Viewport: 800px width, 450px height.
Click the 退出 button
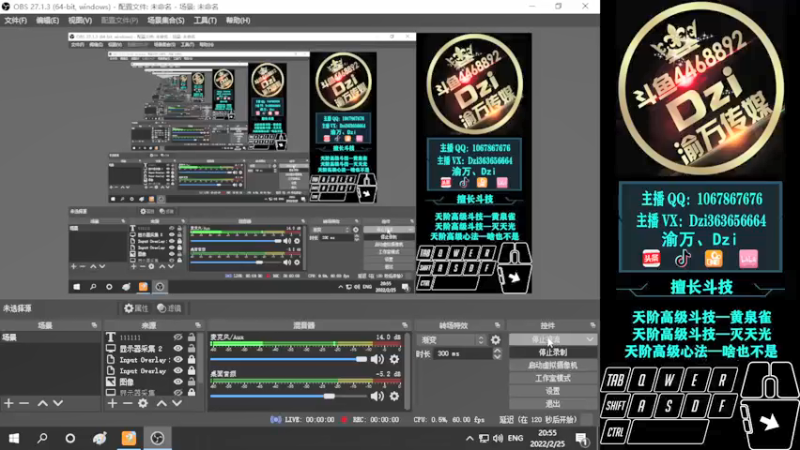(x=553, y=404)
